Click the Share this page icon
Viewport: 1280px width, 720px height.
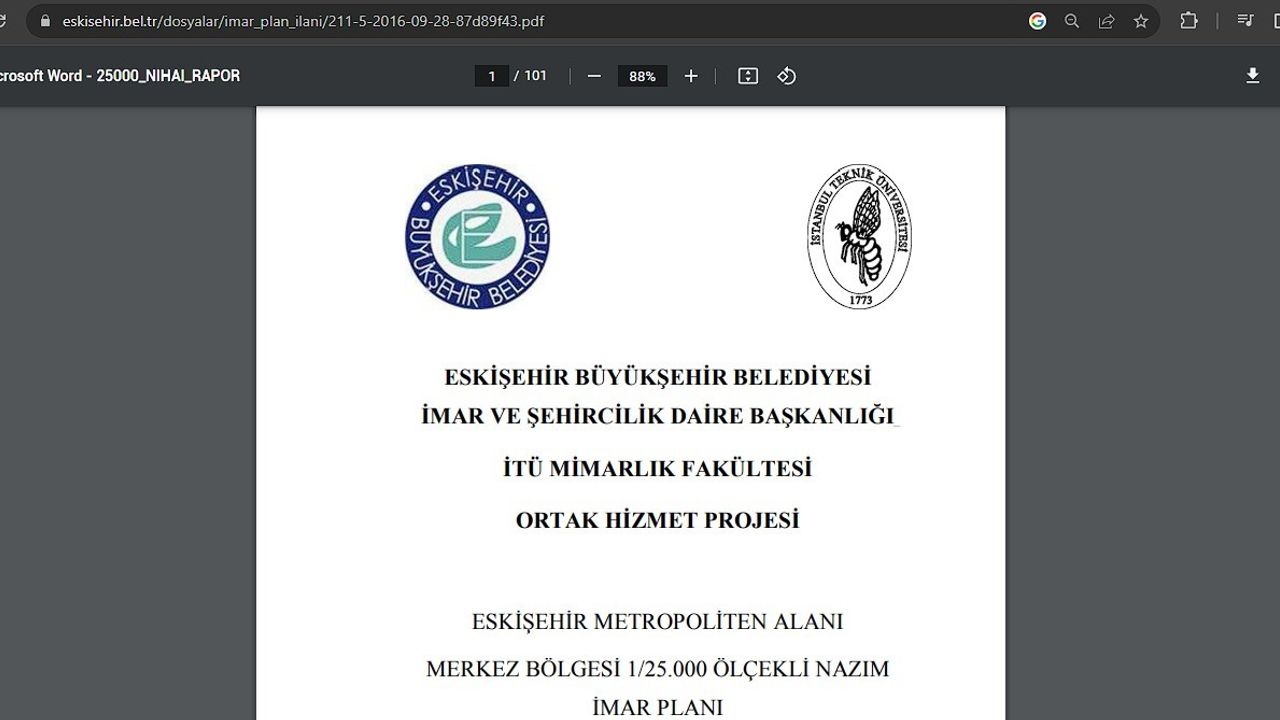pos(1107,21)
